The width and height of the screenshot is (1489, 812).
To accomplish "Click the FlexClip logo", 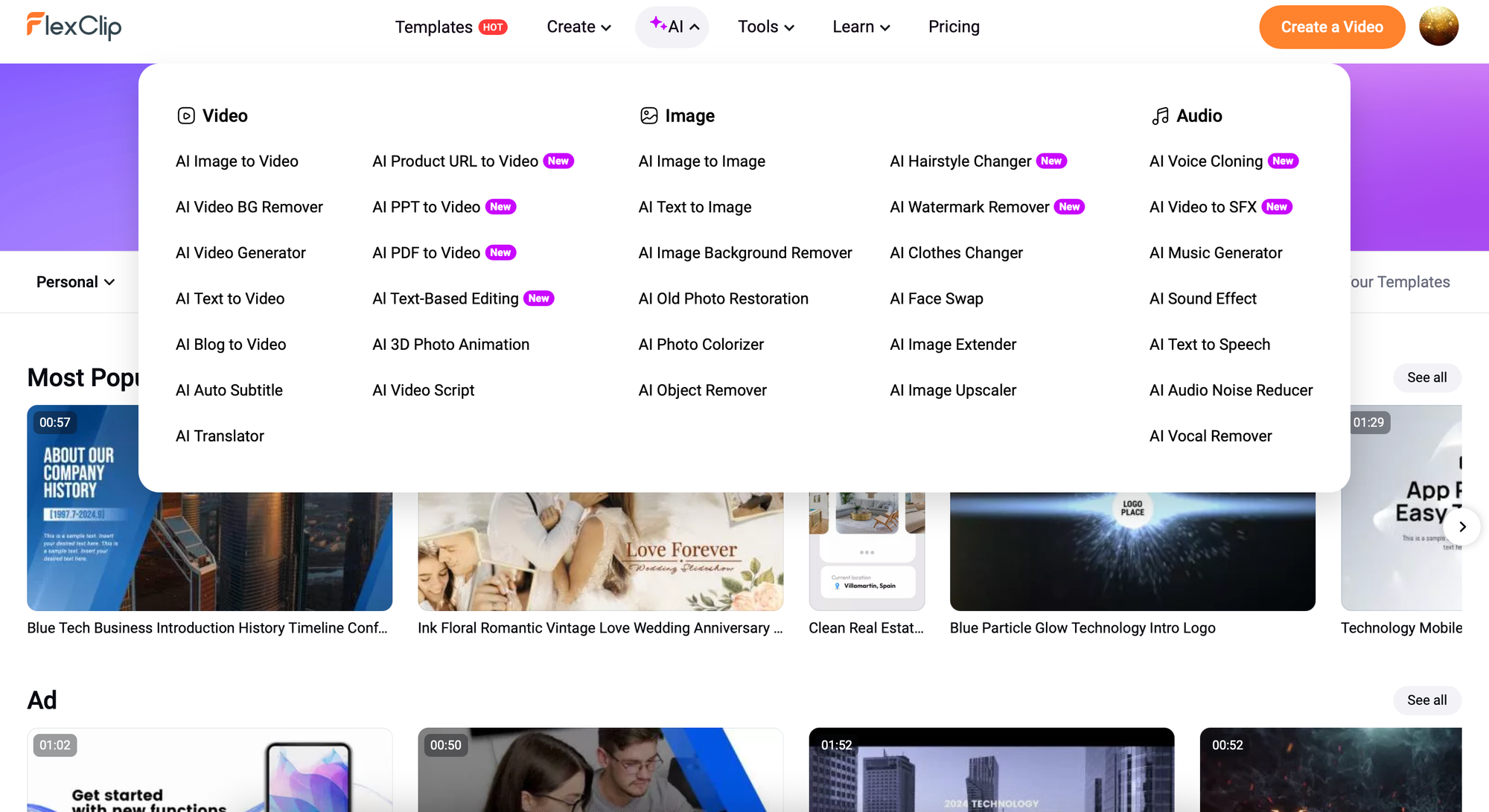I will click(74, 27).
